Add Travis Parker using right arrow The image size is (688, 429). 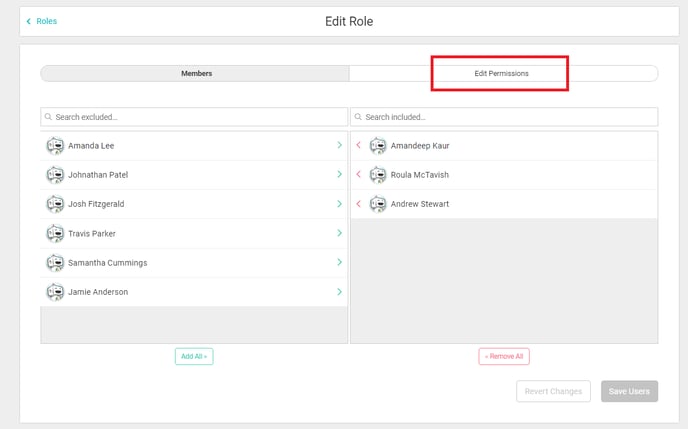[340, 233]
